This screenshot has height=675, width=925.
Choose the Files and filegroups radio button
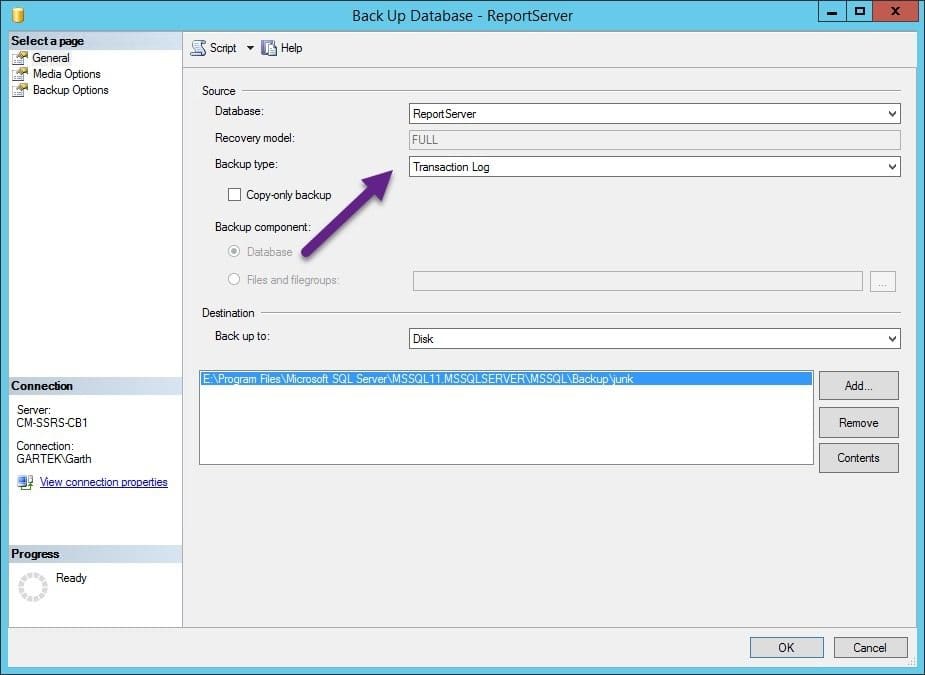[x=234, y=279]
